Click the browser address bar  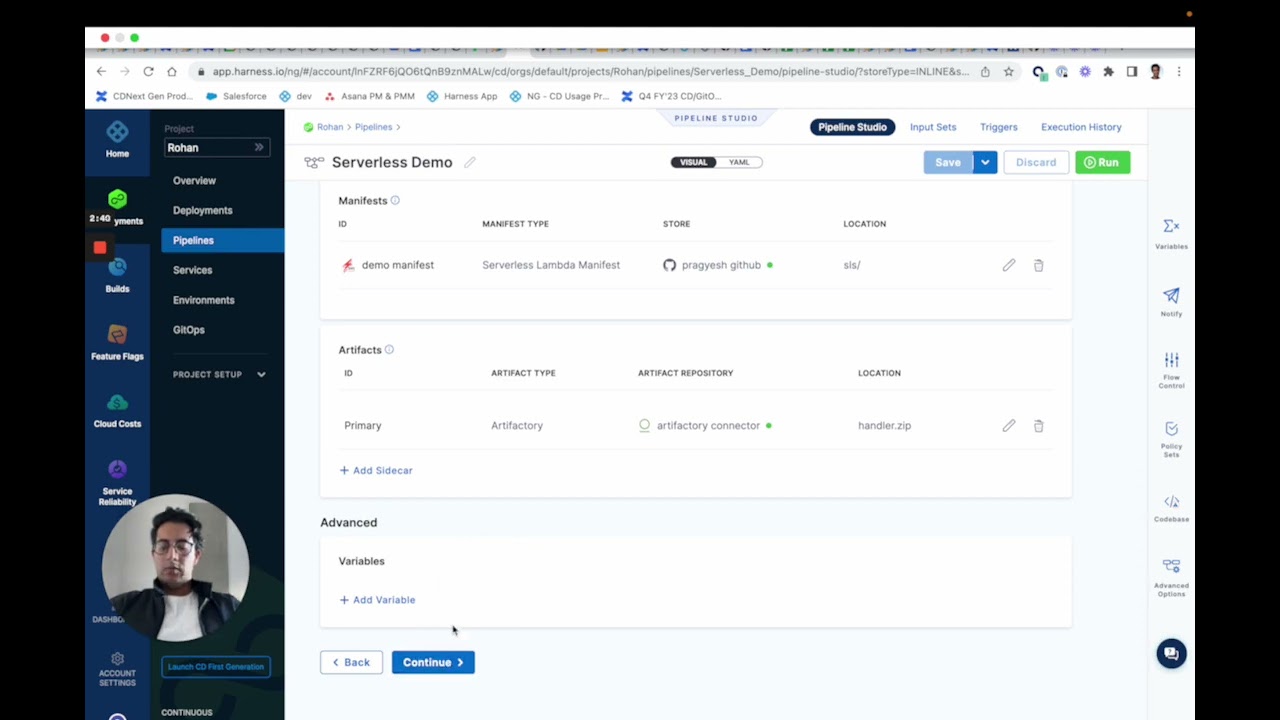tap(590, 71)
